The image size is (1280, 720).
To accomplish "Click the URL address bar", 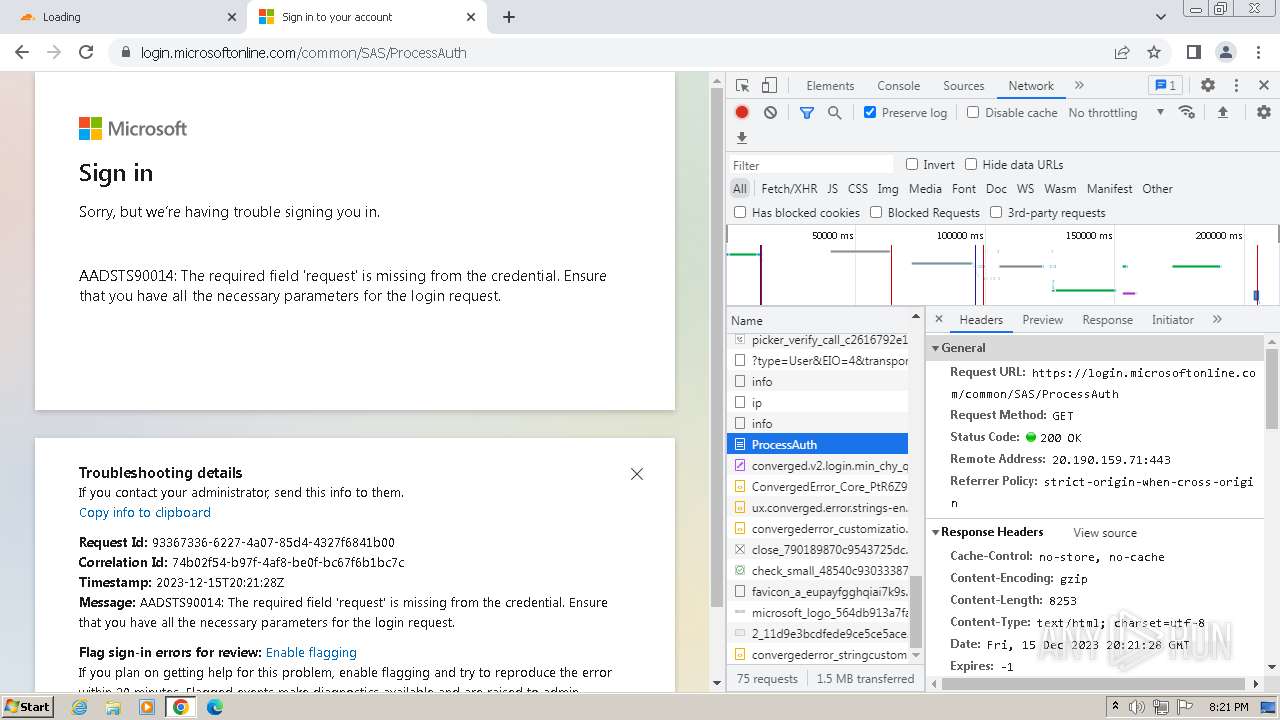I will [612, 53].
